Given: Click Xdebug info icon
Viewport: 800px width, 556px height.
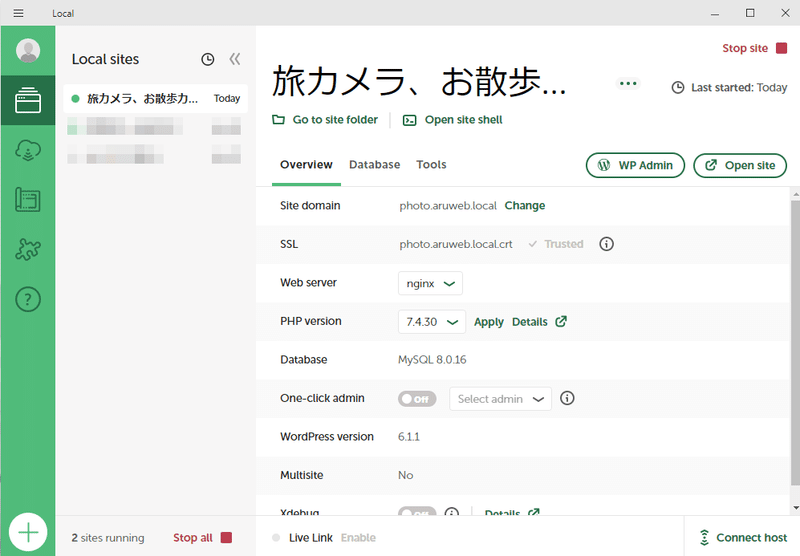Looking at the screenshot, I should coord(452,512).
